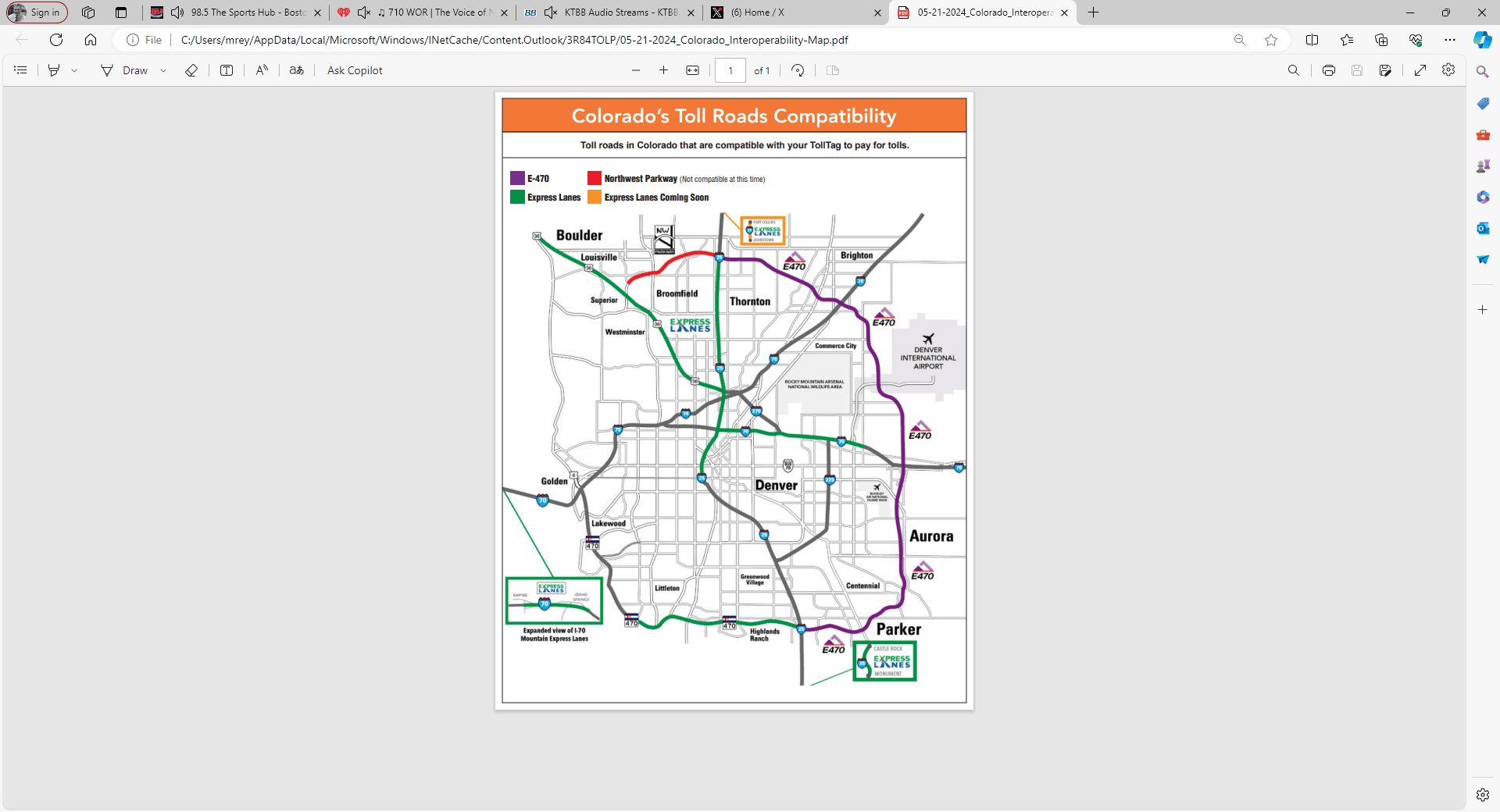The width and height of the screenshot is (1500, 812).
Task: Open the Tab actions menu
Action: 121,12
